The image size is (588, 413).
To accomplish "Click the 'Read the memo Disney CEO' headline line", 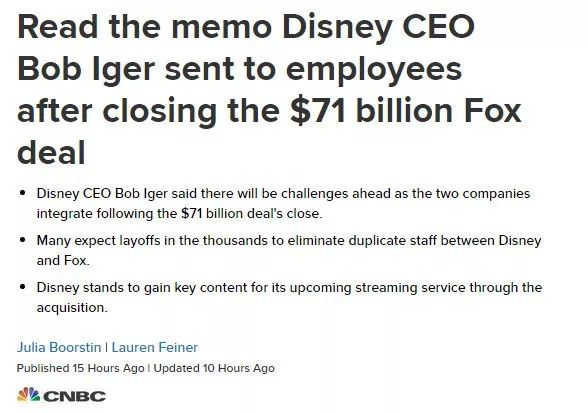I will 246,26.
